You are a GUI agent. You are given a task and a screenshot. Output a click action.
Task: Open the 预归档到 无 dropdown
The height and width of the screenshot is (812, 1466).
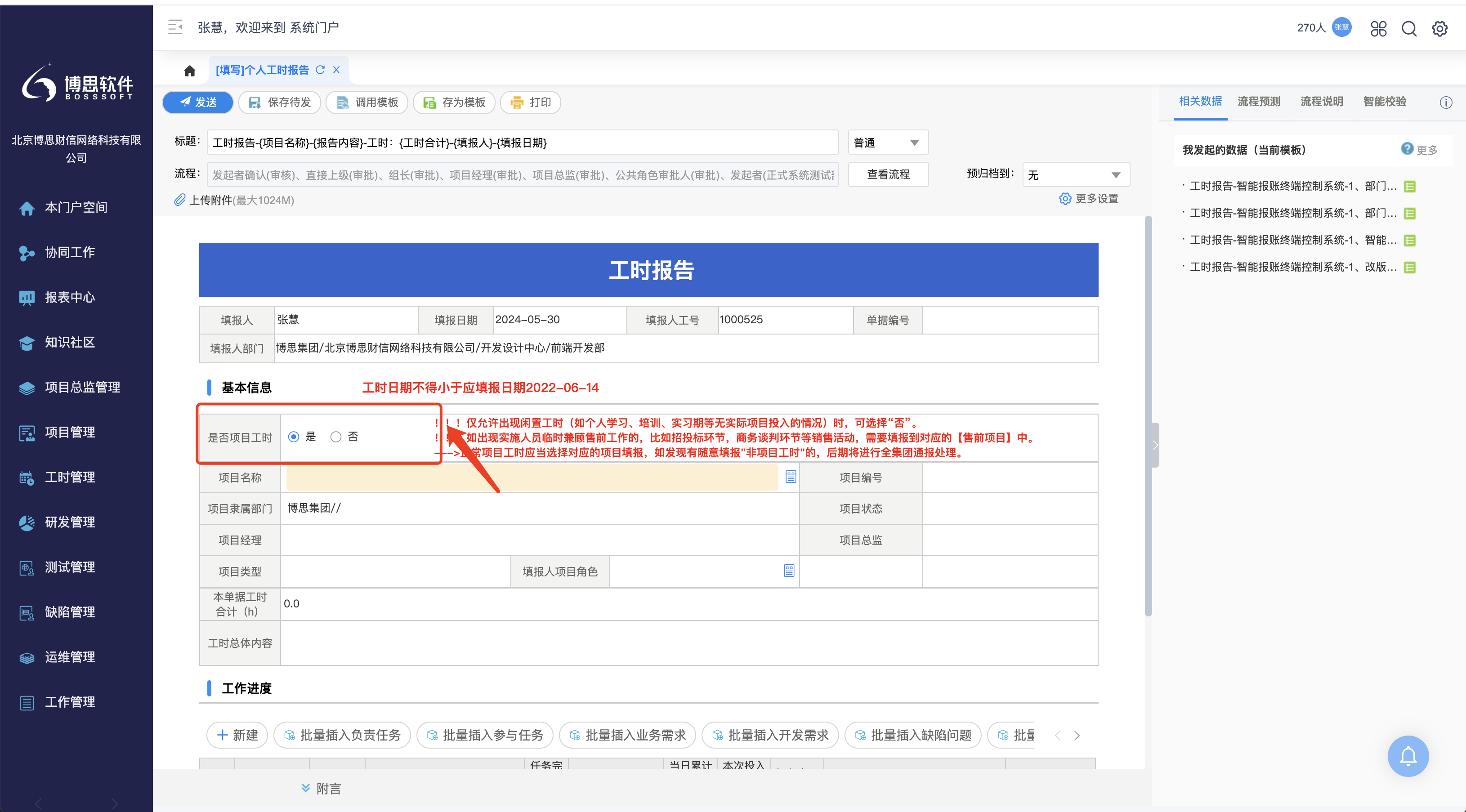(x=1076, y=175)
